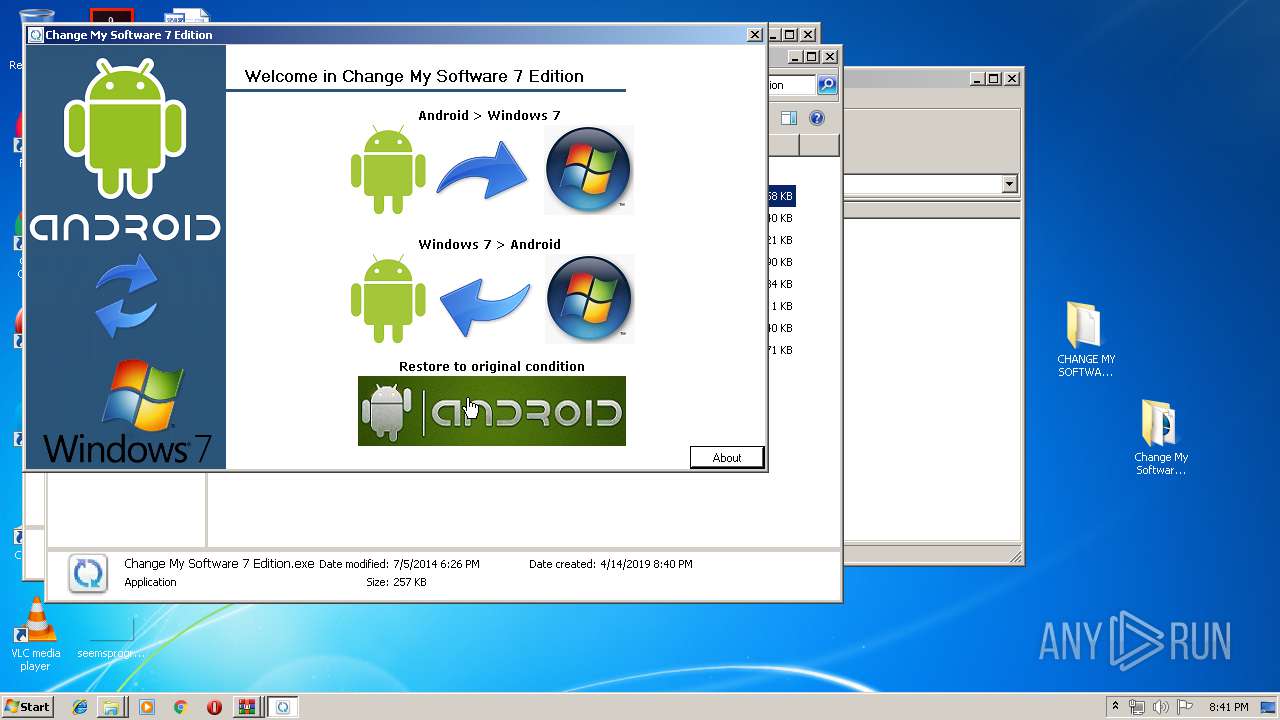Viewport: 1280px width, 720px height.
Task: Click the Windows 7 to Android conversion image
Action: 491,299
